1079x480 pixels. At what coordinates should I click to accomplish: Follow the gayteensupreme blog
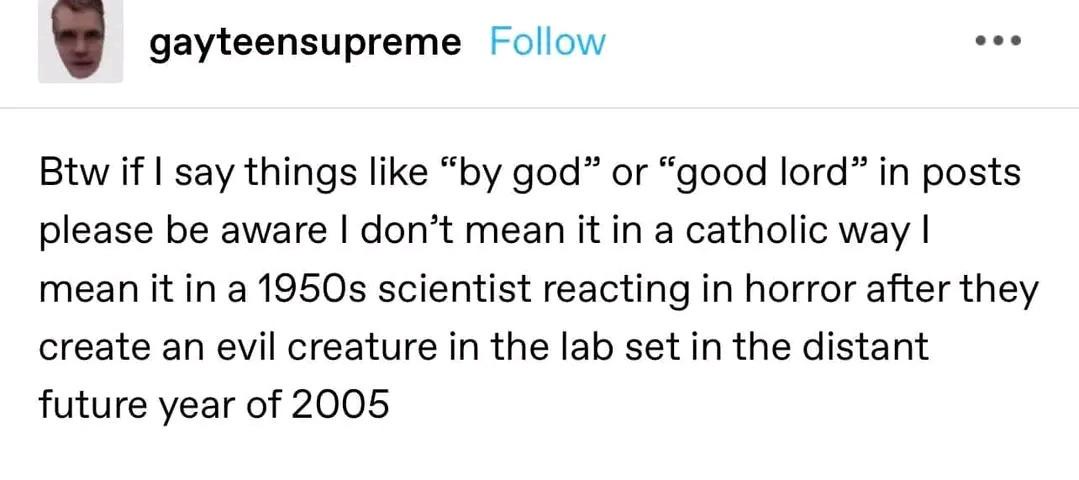coord(548,43)
